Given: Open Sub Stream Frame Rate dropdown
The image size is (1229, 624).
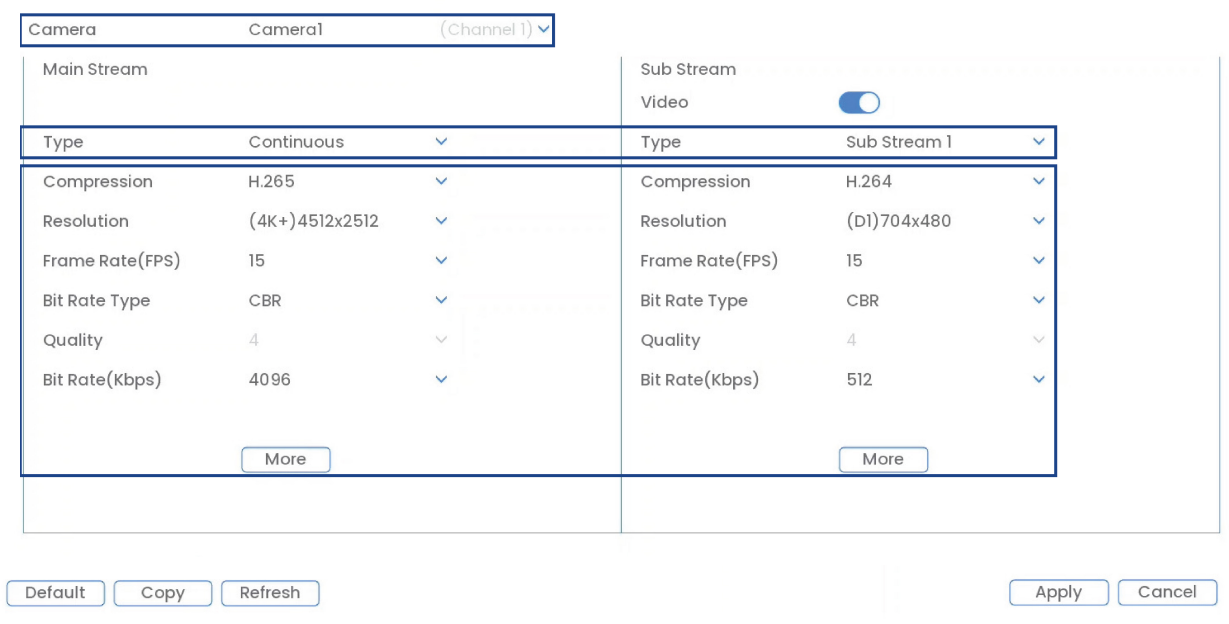Looking at the screenshot, I should click(x=1038, y=261).
